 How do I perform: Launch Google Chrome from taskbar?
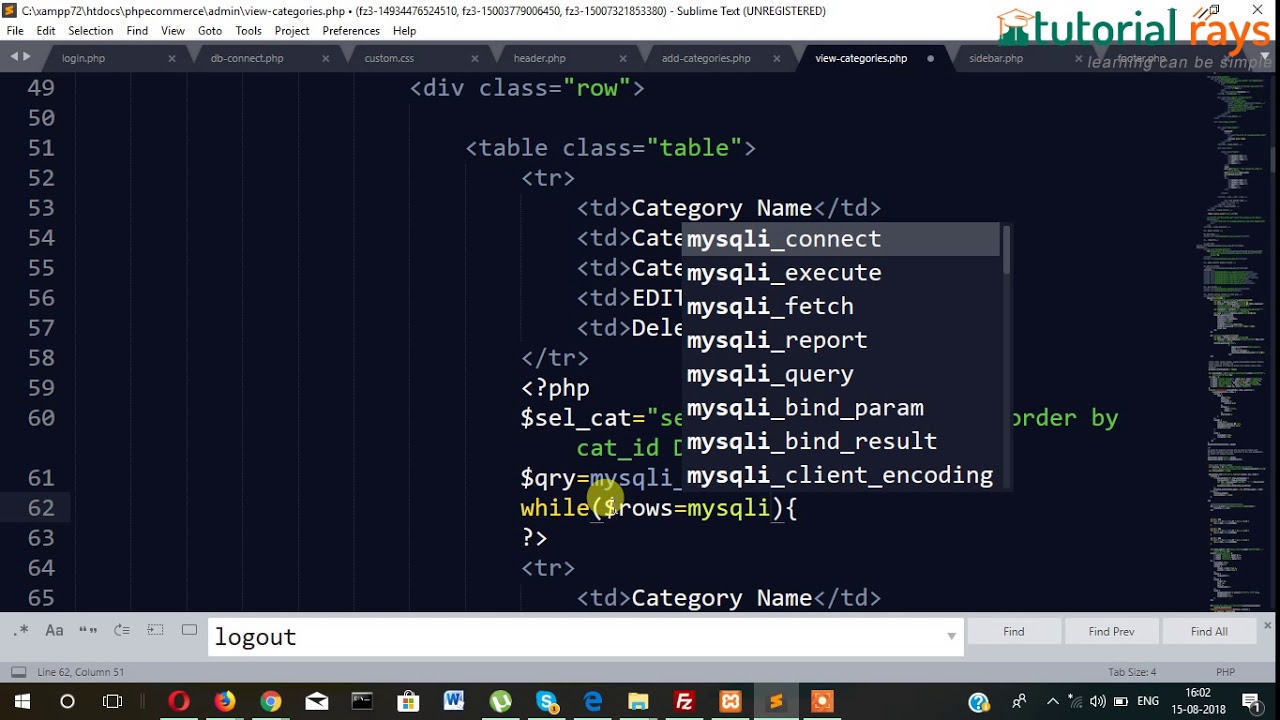(271, 701)
